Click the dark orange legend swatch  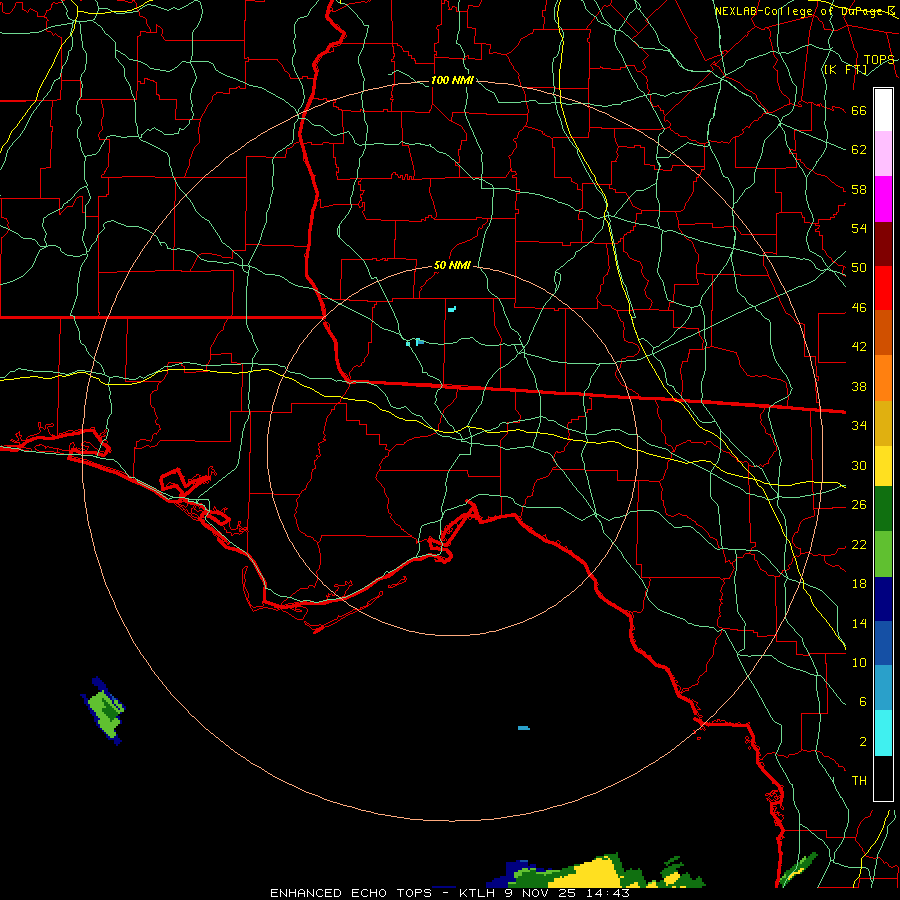pyautogui.click(x=883, y=333)
